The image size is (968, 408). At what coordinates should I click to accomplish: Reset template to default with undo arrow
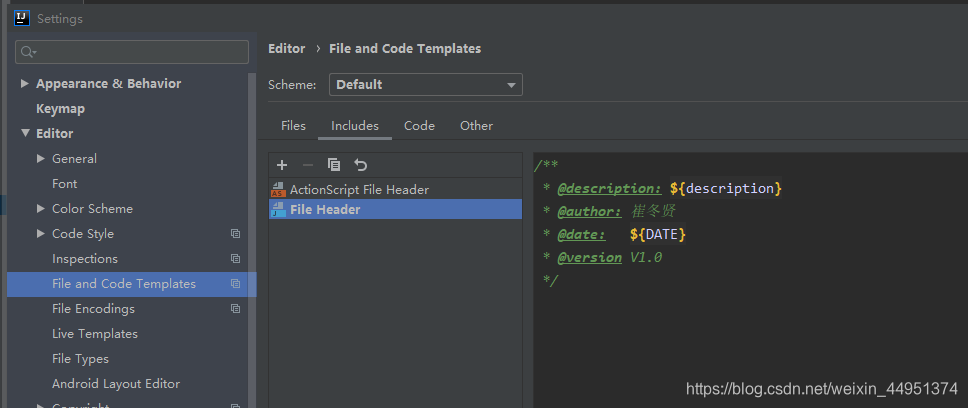[x=361, y=165]
